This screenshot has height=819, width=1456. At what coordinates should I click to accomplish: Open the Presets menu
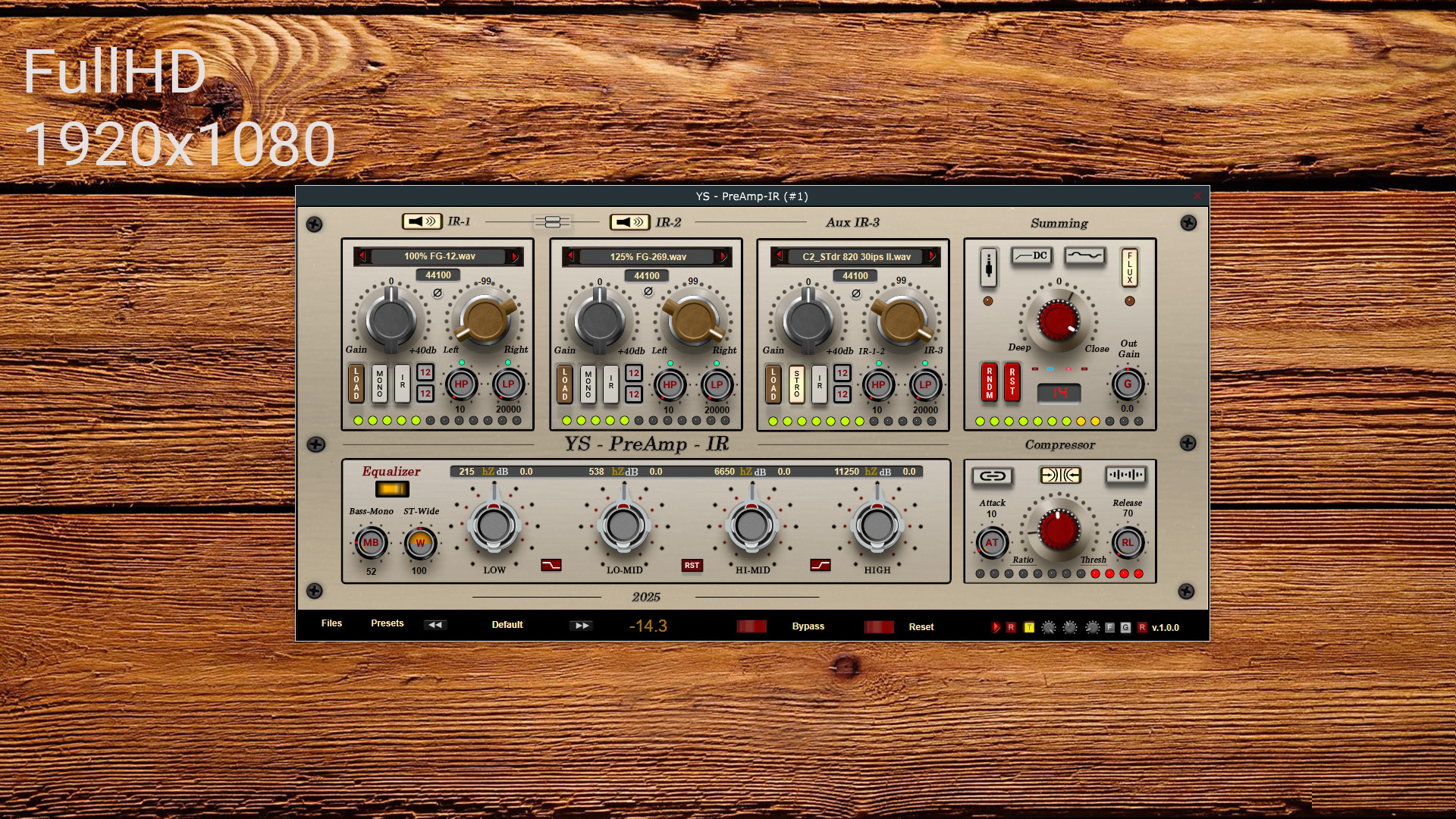tap(387, 623)
